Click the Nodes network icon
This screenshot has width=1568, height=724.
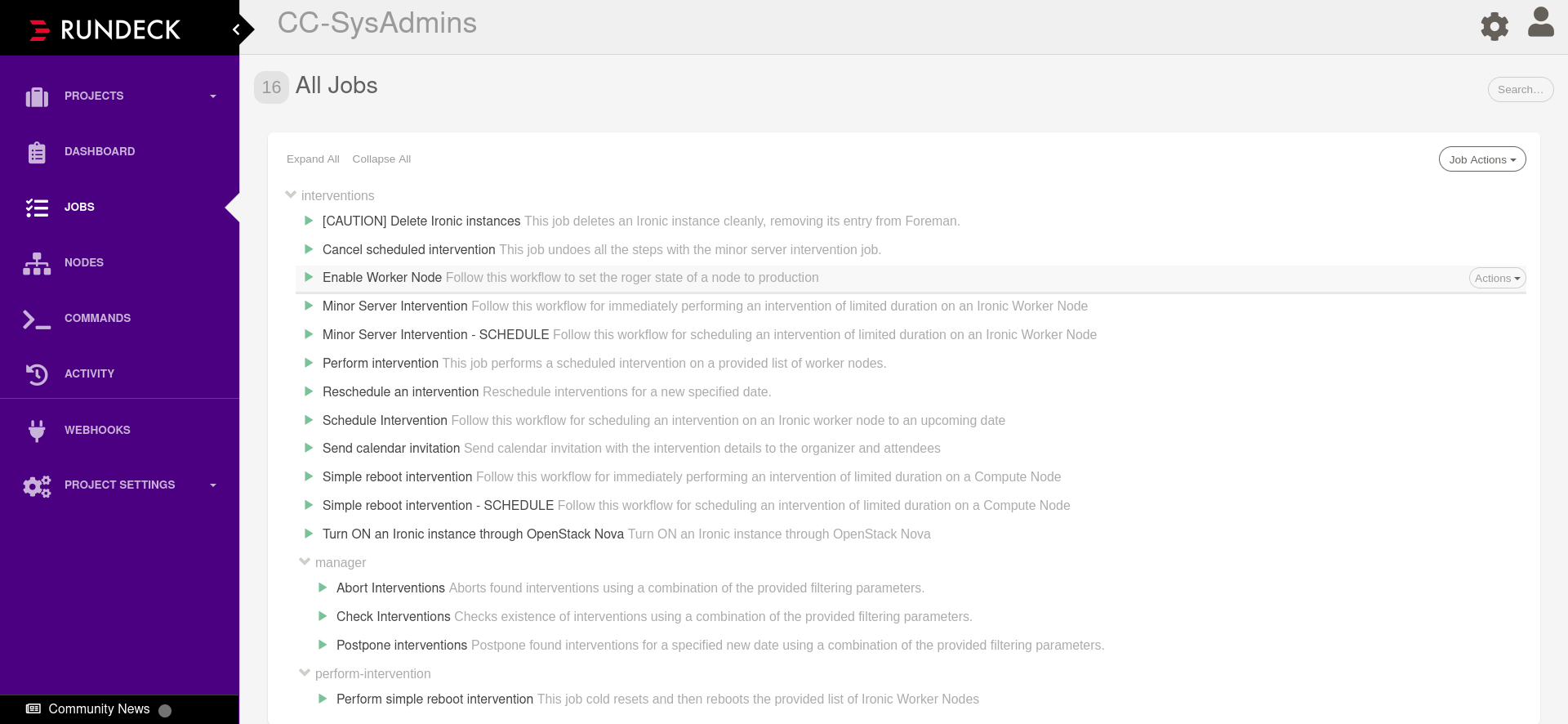(x=37, y=263)
